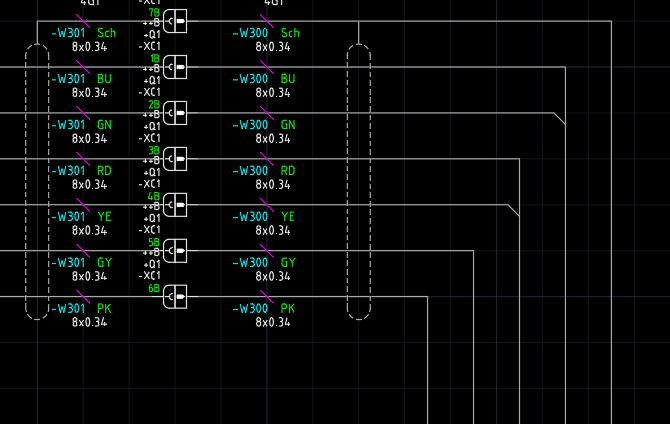Click the magenta cable marker above -W301 GN
Image resolution: width=670 pixels, height=424 pixels.
point(83,113)
